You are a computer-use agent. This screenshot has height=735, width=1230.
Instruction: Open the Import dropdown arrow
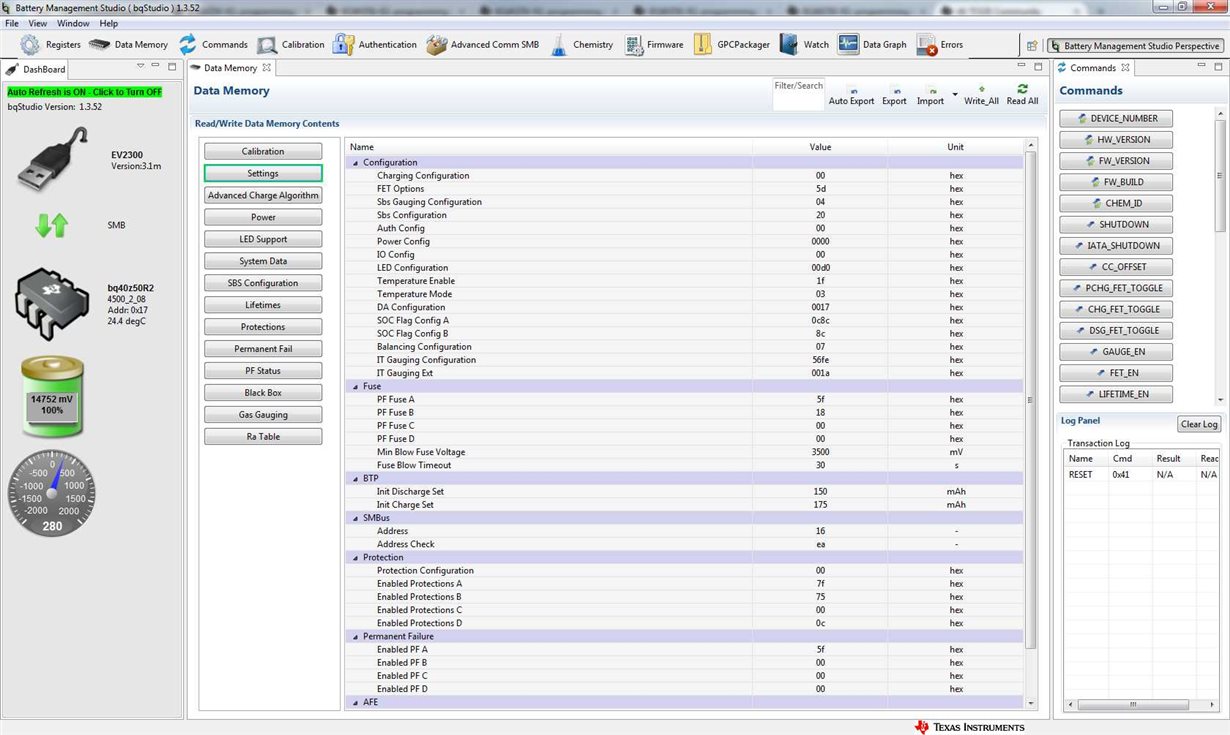click(x=955, y=96)
